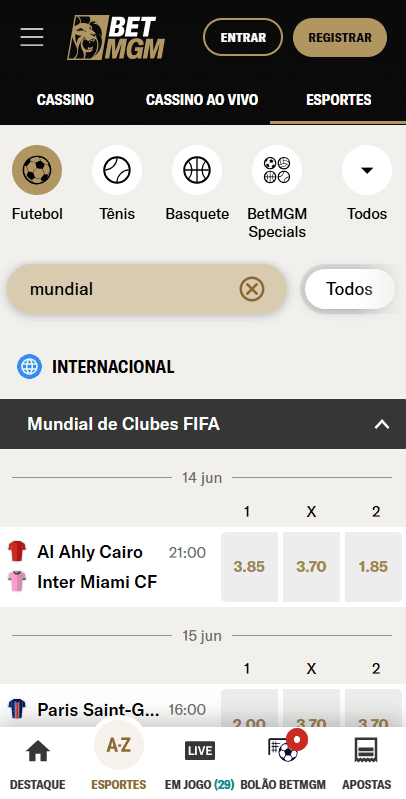Expand the Todos sports dropdown
The width and height of the screenshot is (406, 799).
tap(367, 170)
